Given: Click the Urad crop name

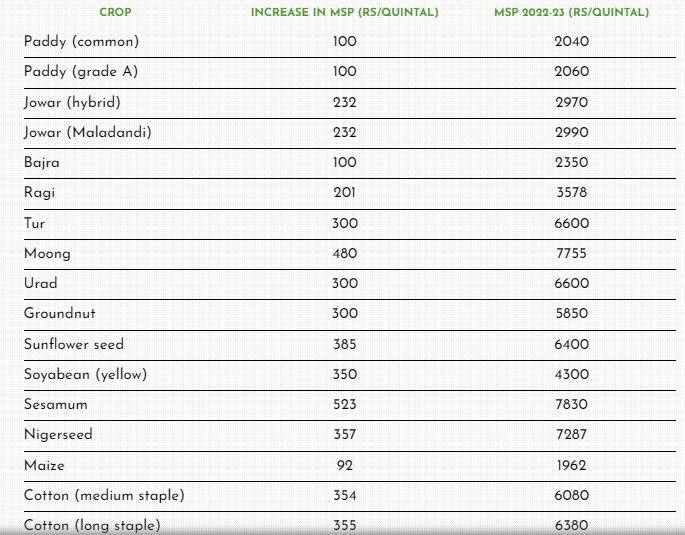Looking at the screenshot, I should (40, 283).
